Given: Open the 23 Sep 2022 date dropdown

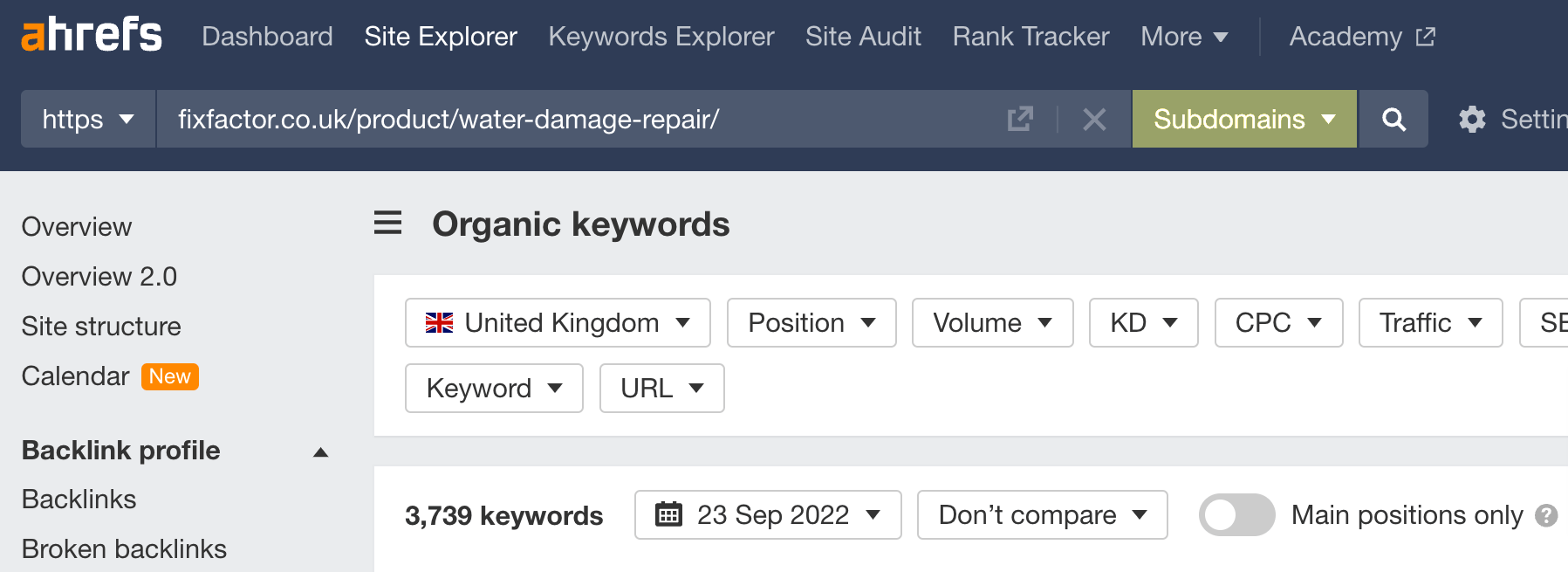Looking at the screenshot, I should [768, 514].
